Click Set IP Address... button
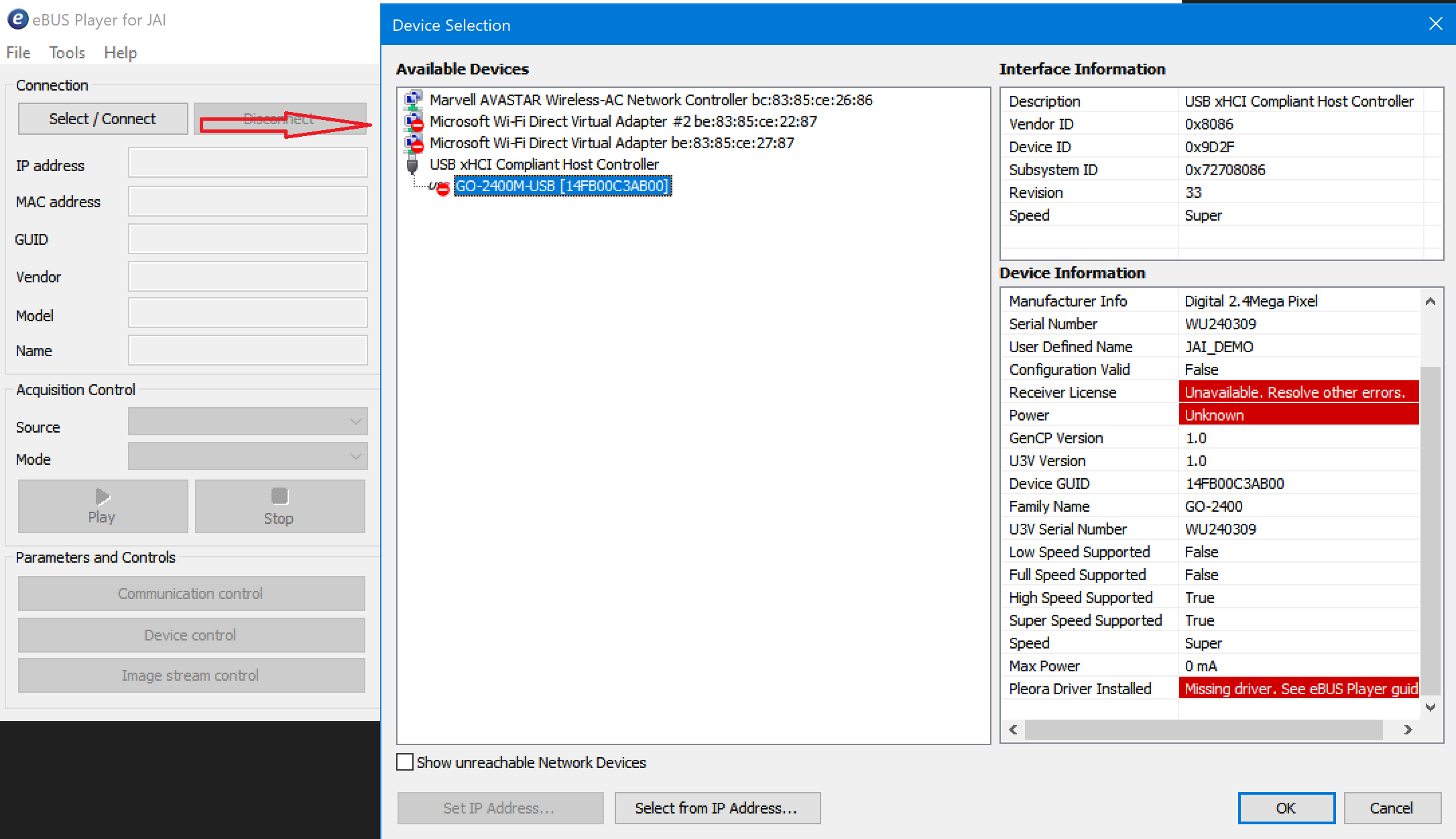 [500, 808]
